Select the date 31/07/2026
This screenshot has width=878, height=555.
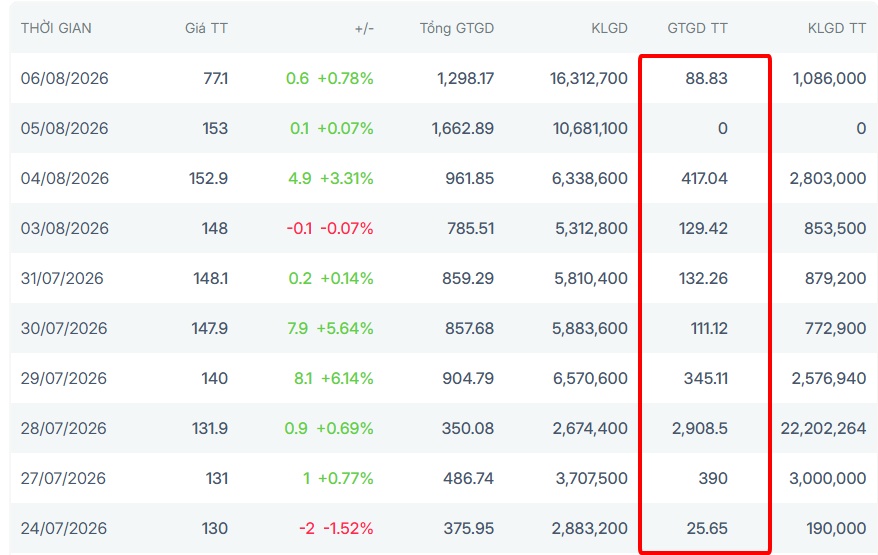coord(62,278)
